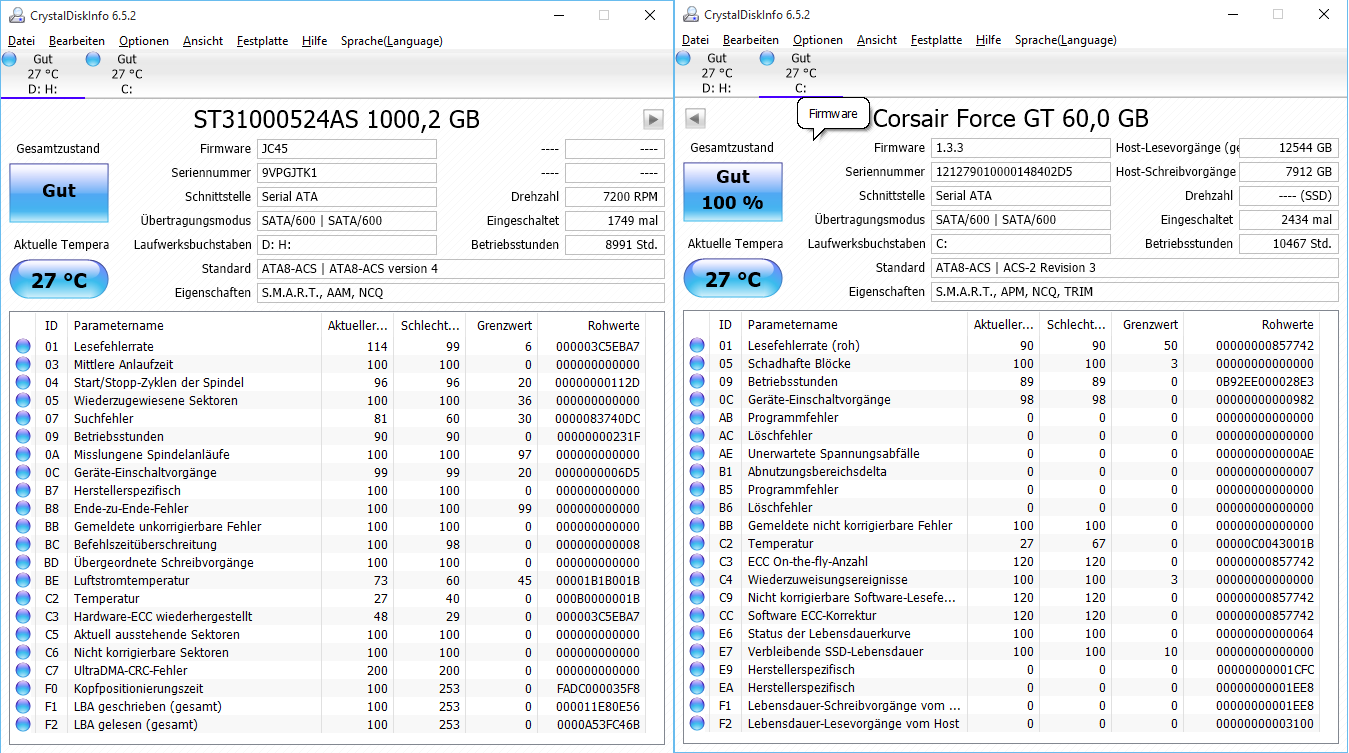Click Firmware field JC45 in left window

(x=346, y=149)
